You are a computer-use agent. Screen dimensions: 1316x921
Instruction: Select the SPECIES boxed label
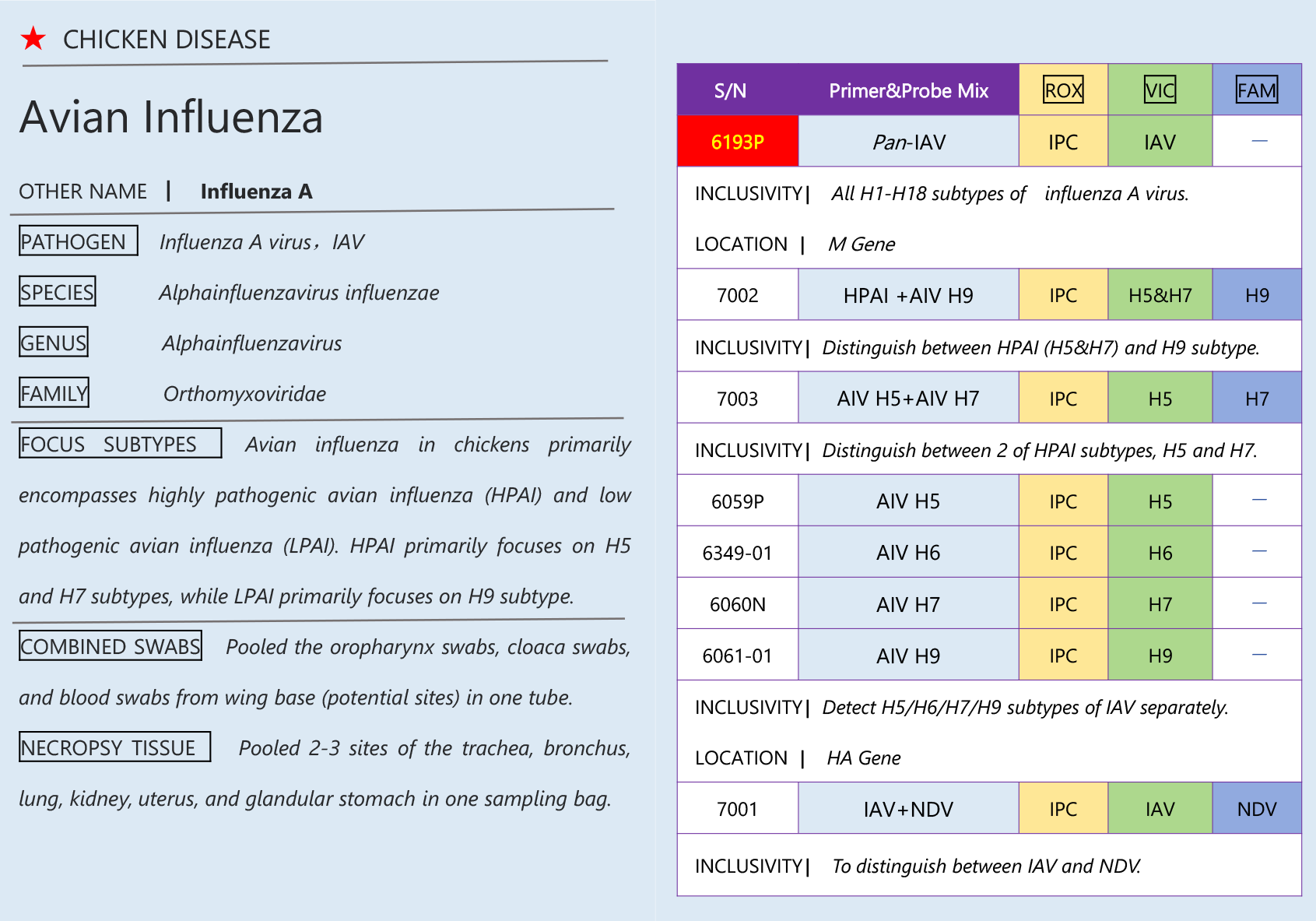click(x=58, y=292)
